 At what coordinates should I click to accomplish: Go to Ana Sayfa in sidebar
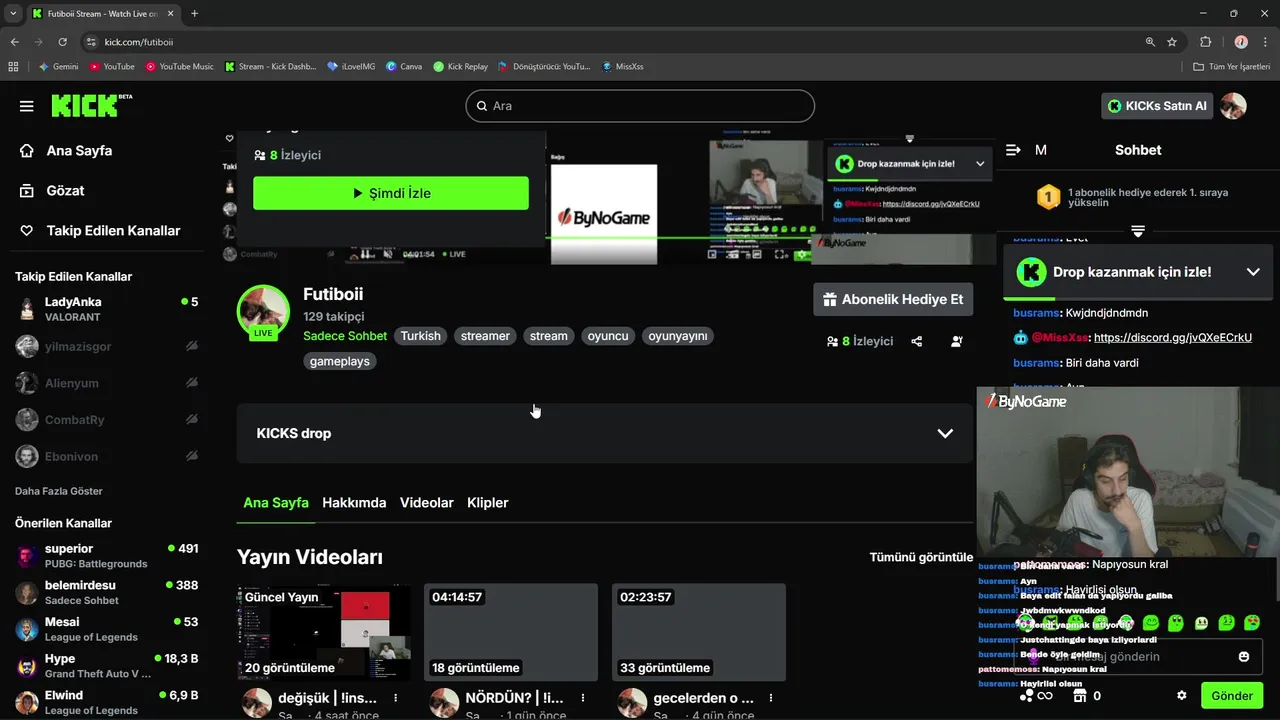point(79,151)
